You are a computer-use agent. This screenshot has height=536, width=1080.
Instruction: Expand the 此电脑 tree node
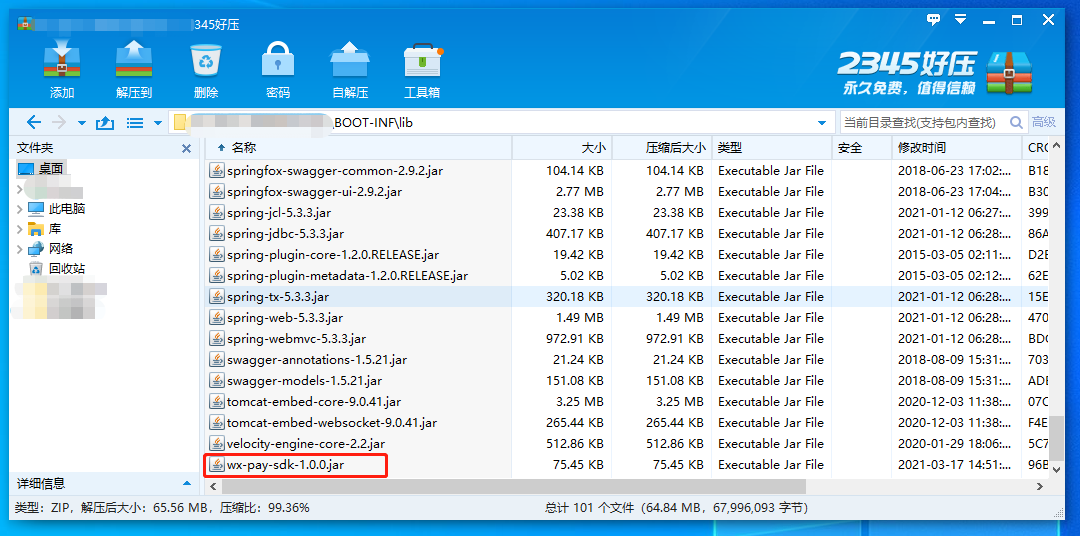coord(19,209)
